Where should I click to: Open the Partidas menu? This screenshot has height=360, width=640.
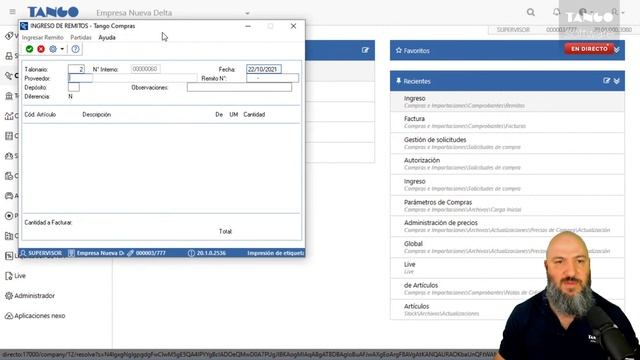point(81,38)
